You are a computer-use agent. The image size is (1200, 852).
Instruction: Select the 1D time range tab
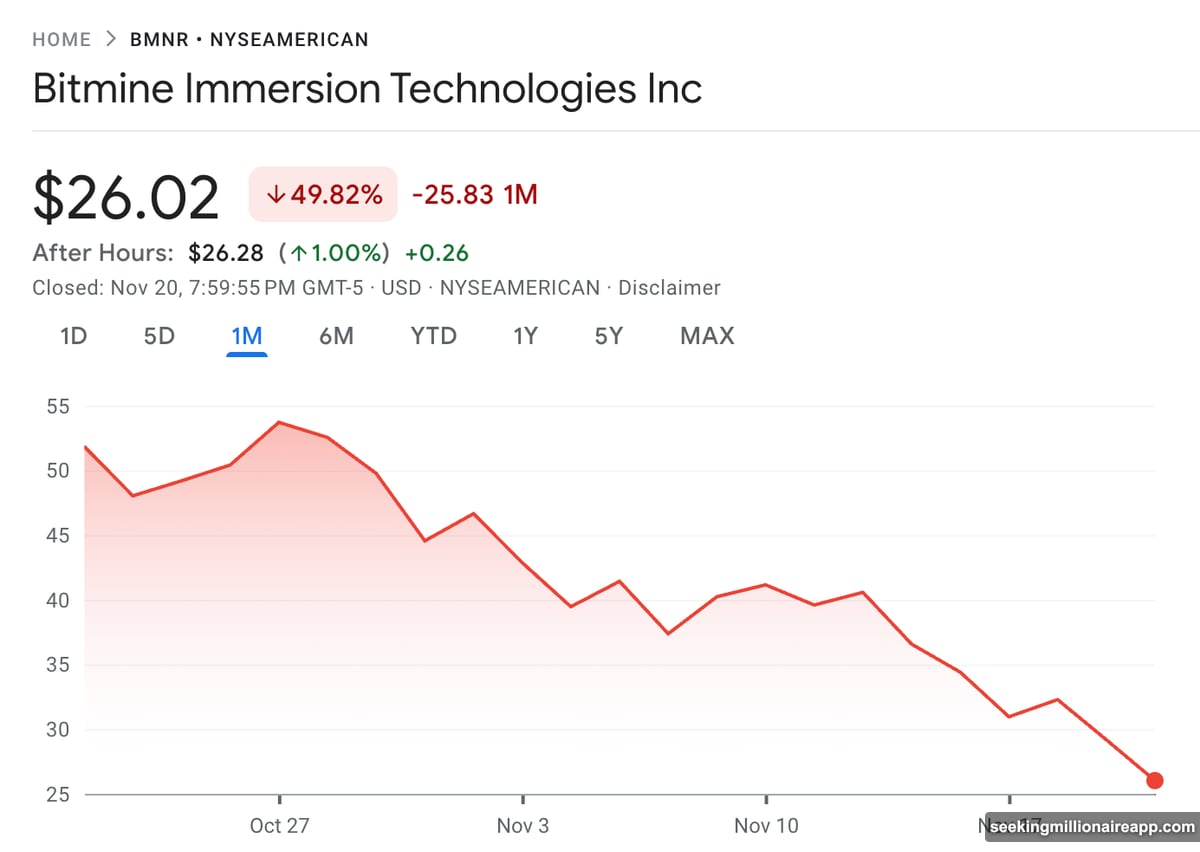click(73, 336)
